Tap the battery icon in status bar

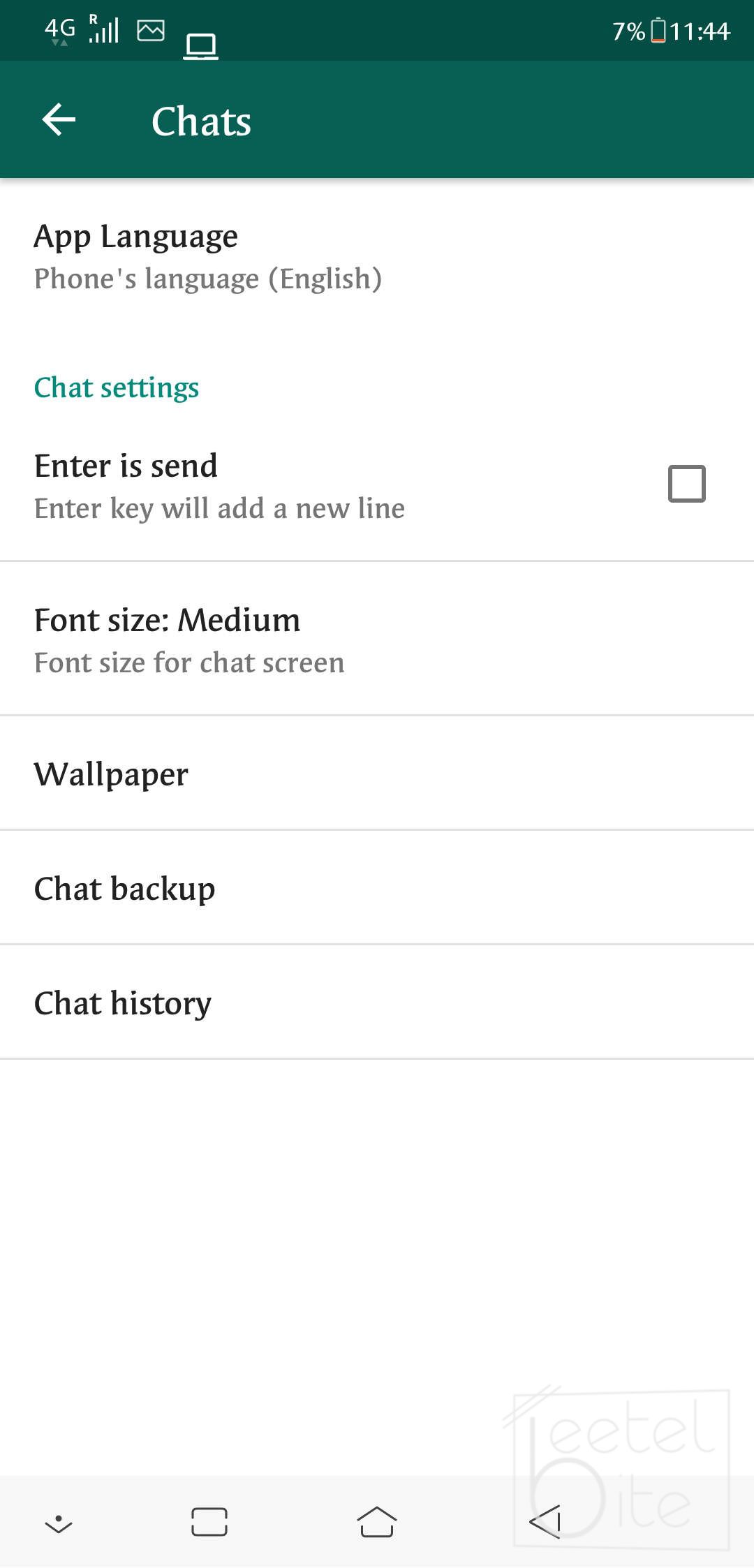[x=658, y=31]
